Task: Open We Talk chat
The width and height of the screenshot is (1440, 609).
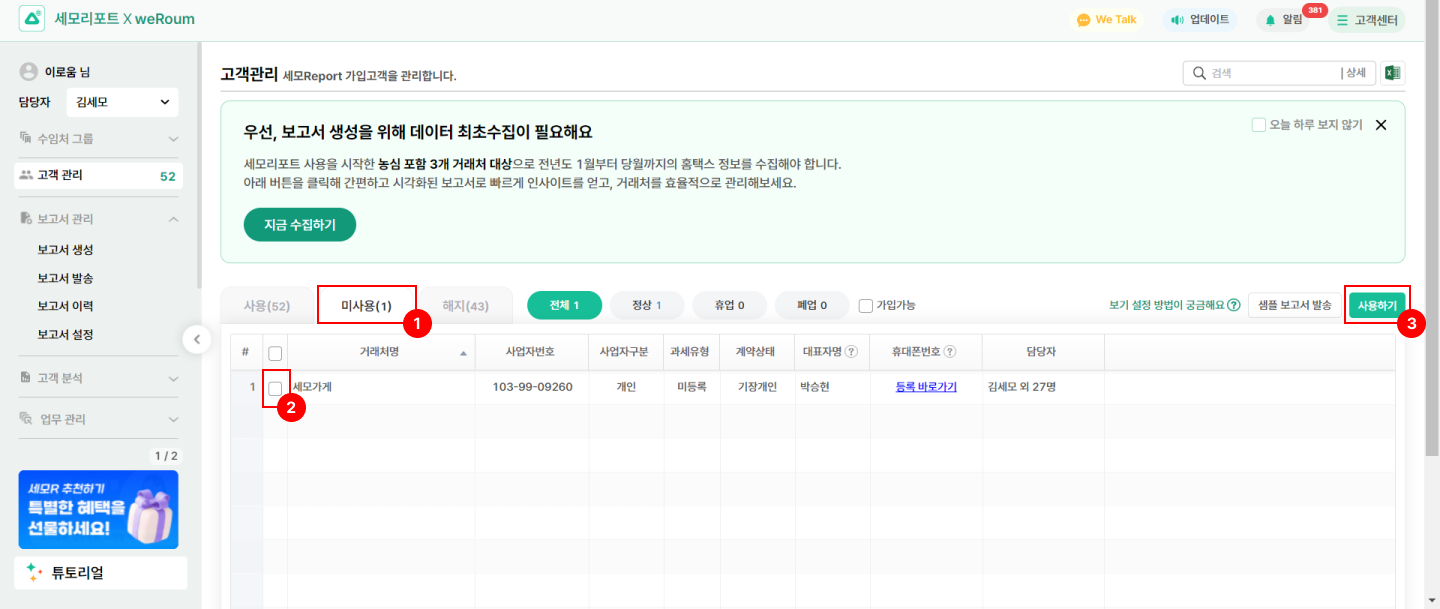Action: click(x=1106, y=20)
